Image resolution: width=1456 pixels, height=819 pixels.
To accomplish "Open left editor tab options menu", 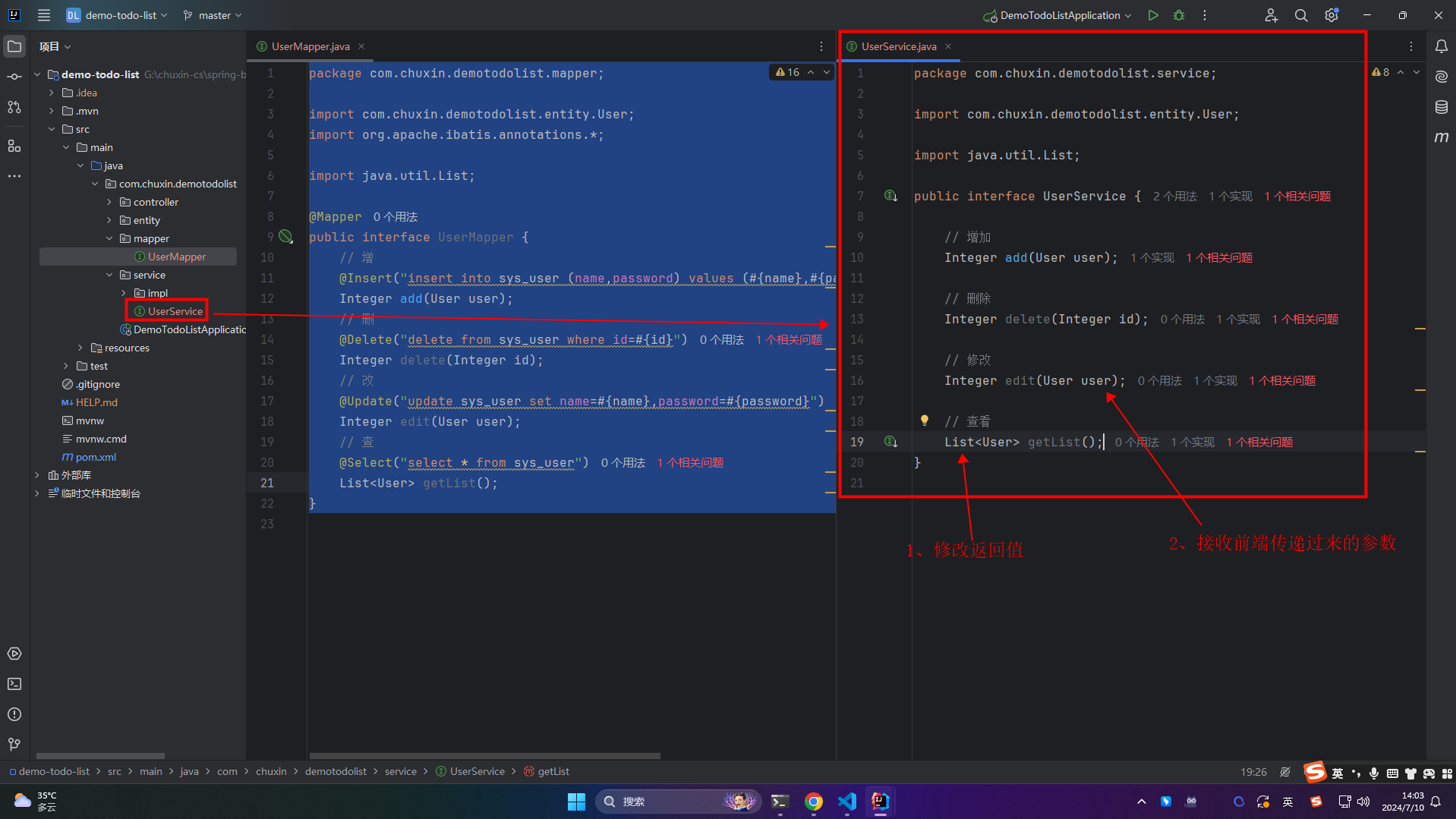I will click(821, 46).
